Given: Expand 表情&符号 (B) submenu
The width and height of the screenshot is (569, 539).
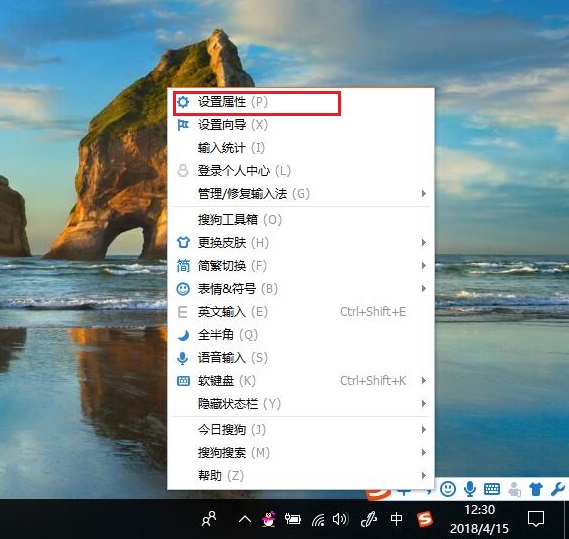Looking at the screenshot, I should click(x=301, y=289).
